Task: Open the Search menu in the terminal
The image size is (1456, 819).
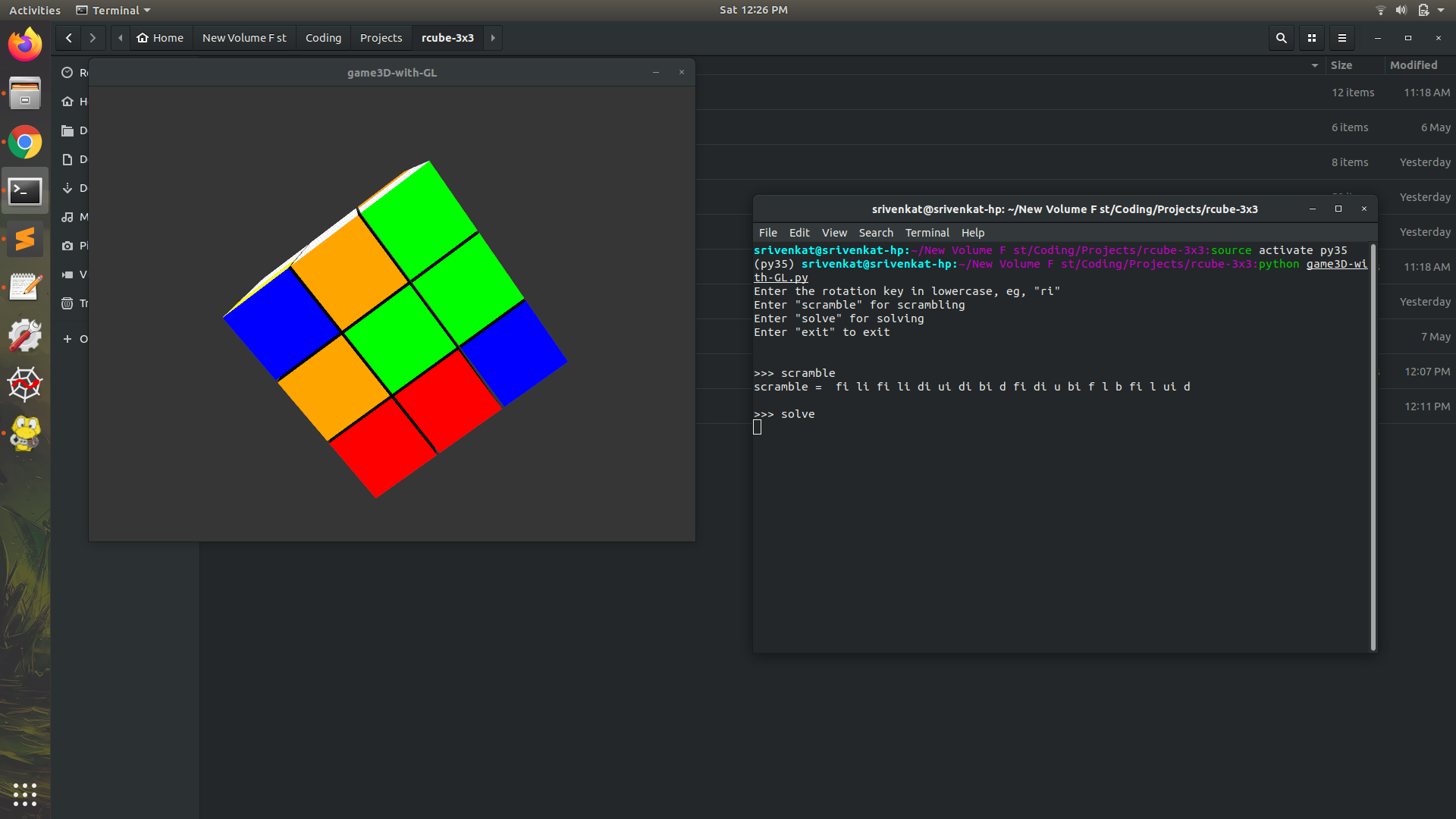Action: point(875,233)
